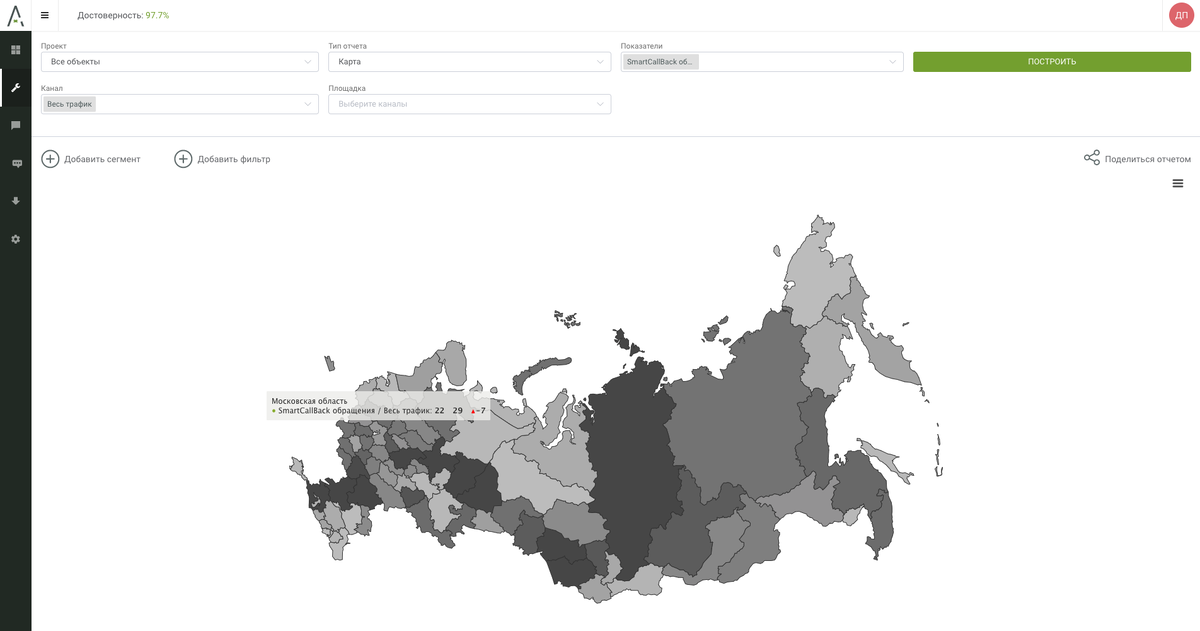This screenshot has width=1200, height=631.
Task: Open the Тип отчета dropdown showing Карта
Action: 469,62
